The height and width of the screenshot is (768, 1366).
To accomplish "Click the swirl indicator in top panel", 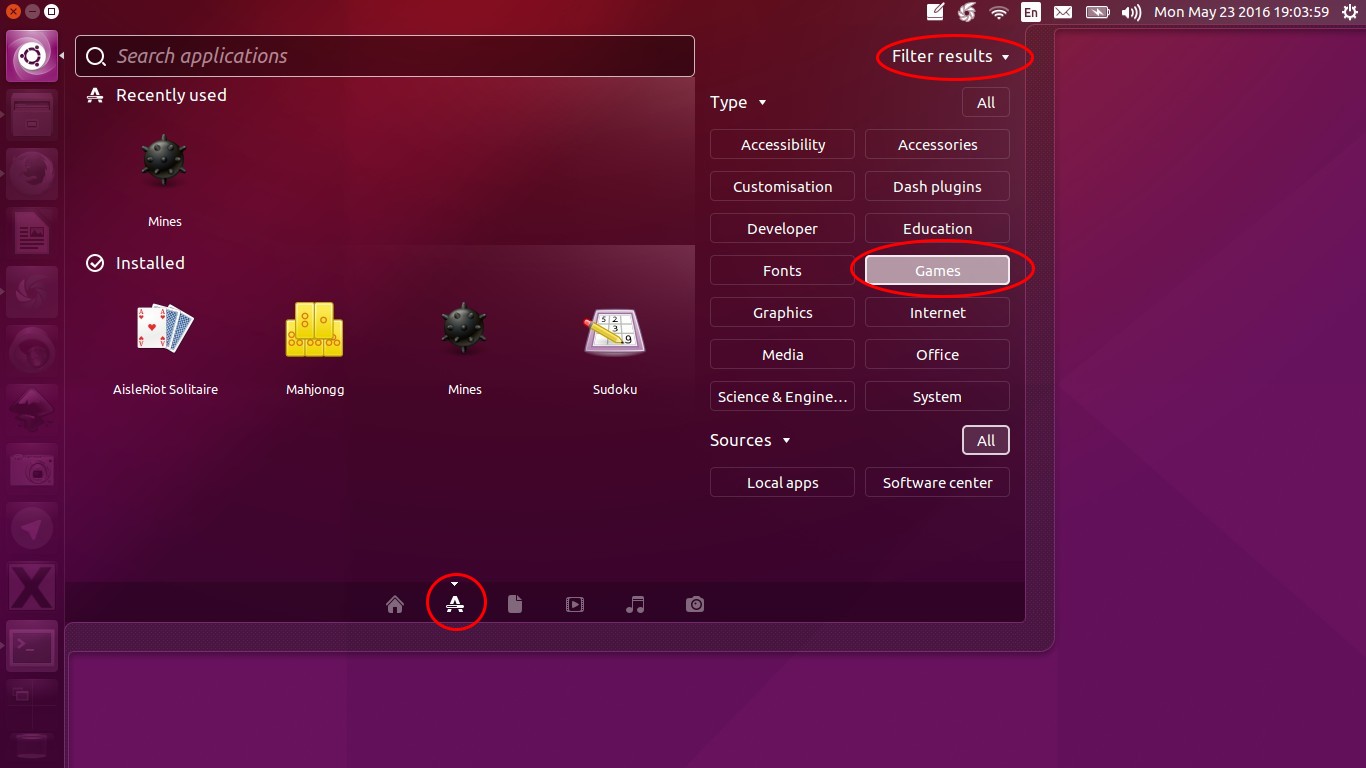I will [x=967, y=12].
